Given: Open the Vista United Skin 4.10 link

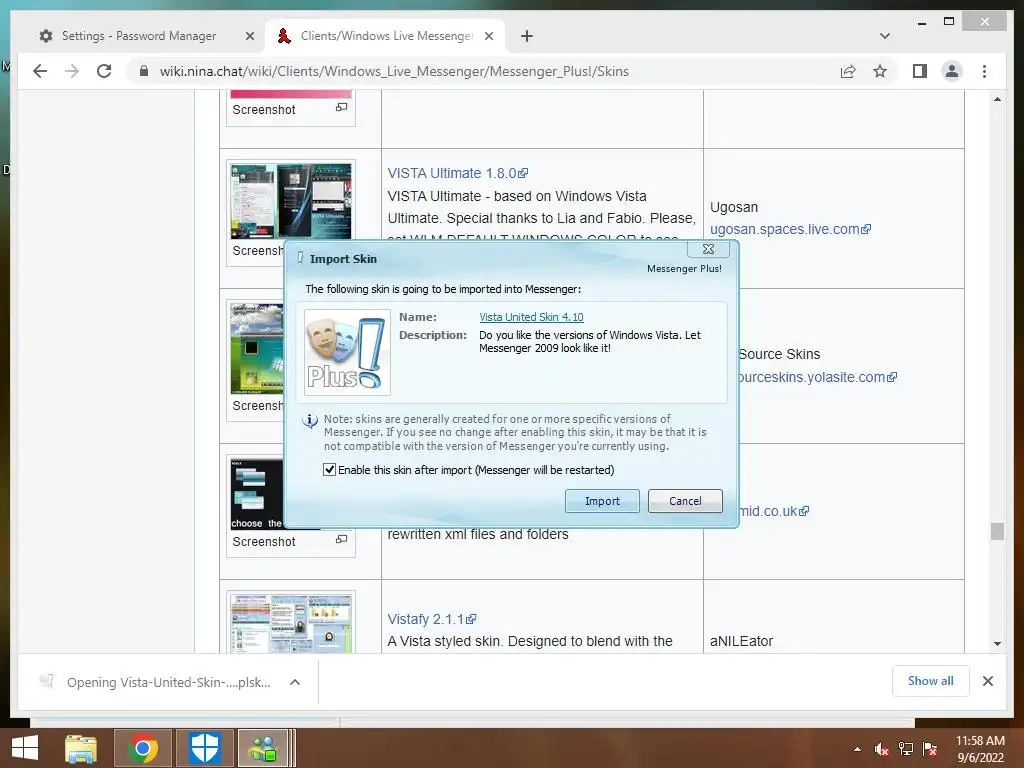Looking at the screenshot, I should click(531, 317).
